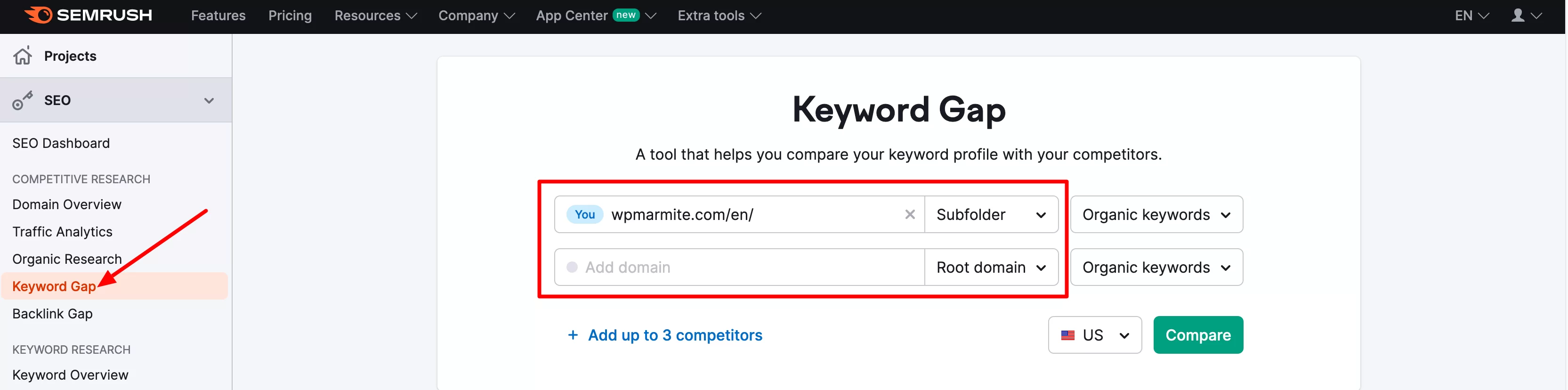This screenshot has height=390, width=1568.
Task: Click the COMPETITIVE RESEARCH heading
Action: [81, 179]
